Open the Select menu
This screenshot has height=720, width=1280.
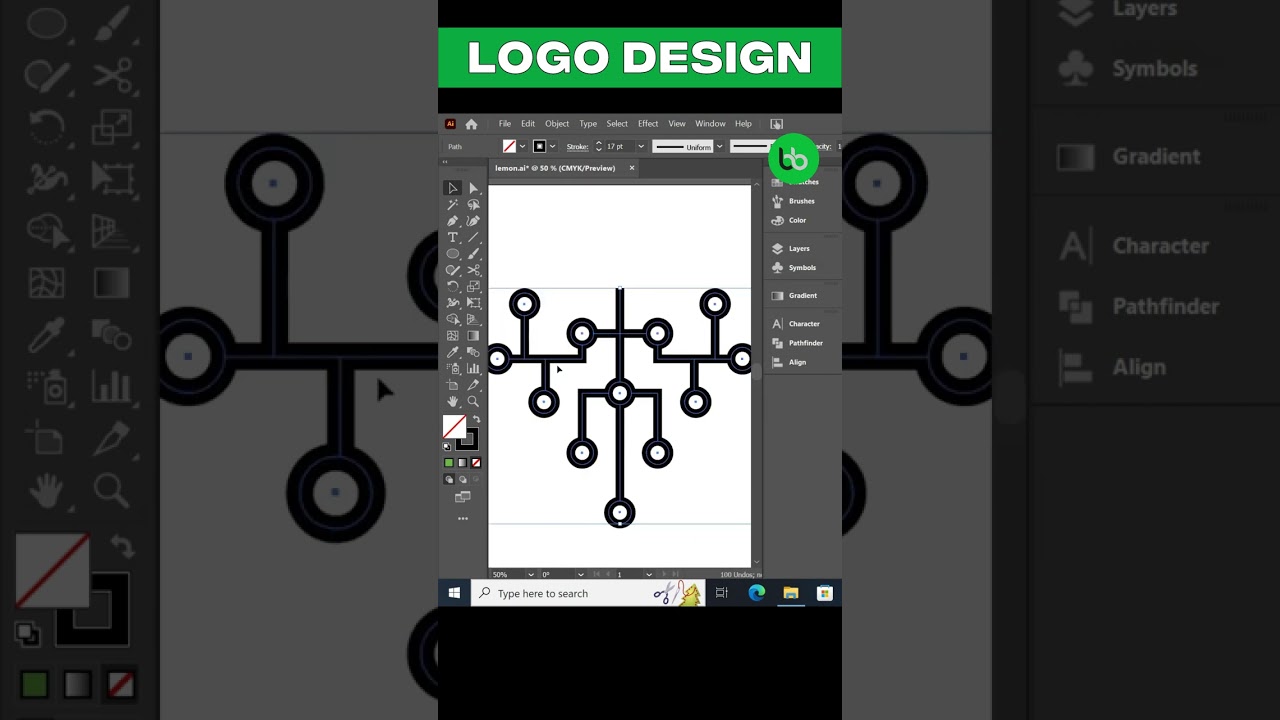point(617,124)
